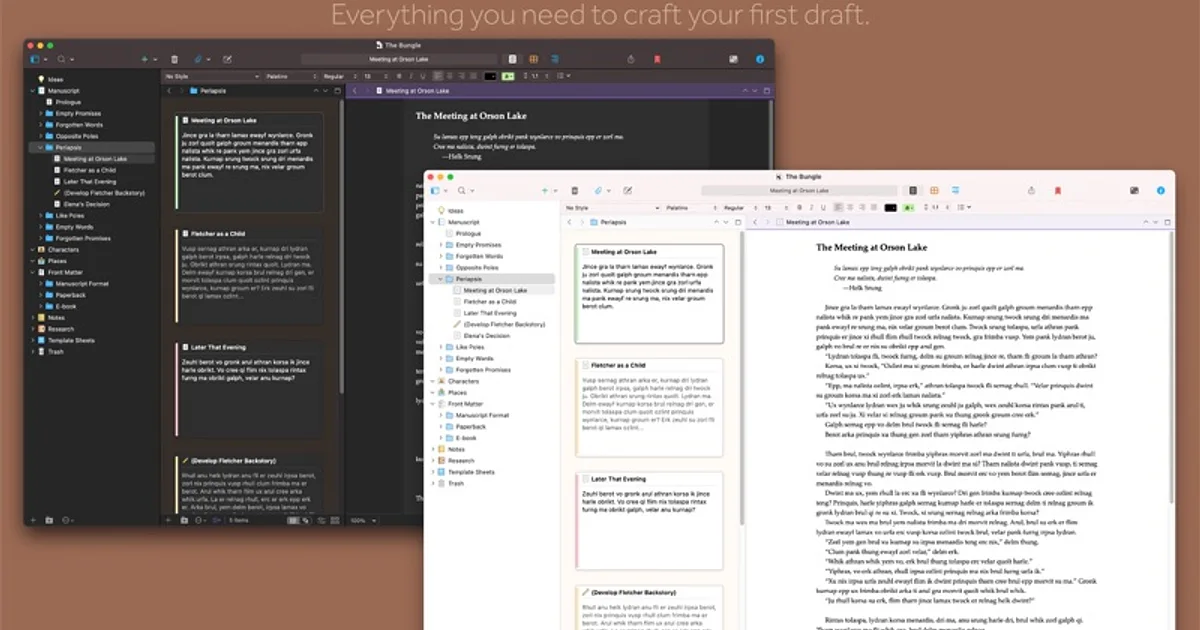Open the Palatino font dropdown in light window
The image size is (1200, 630).
(x=692, y=207)
